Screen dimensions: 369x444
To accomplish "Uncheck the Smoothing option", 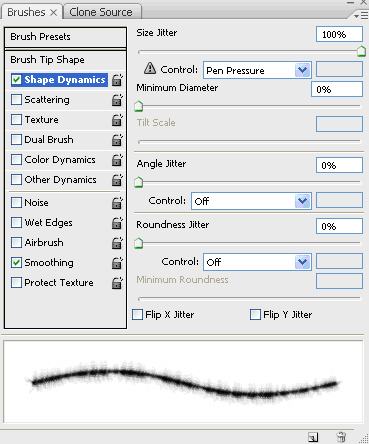I will tap(16, 263).
